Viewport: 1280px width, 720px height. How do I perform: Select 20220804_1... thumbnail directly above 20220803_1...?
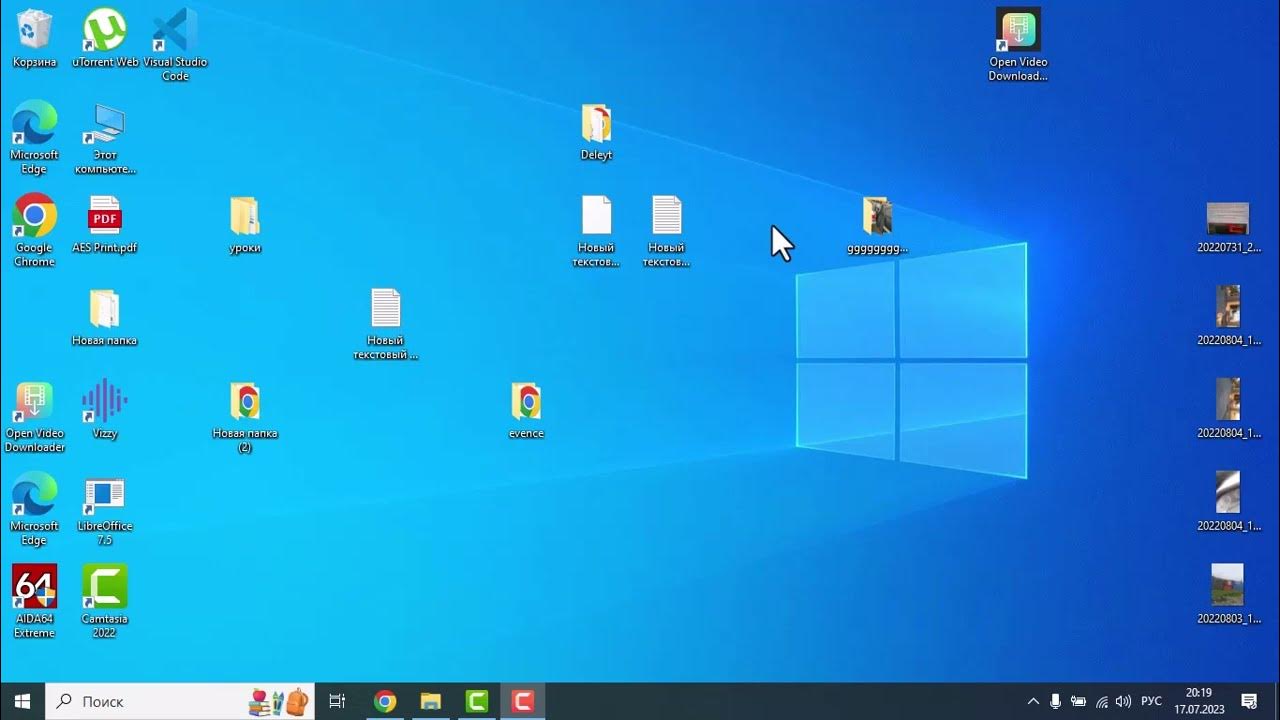click(1228, 493)
